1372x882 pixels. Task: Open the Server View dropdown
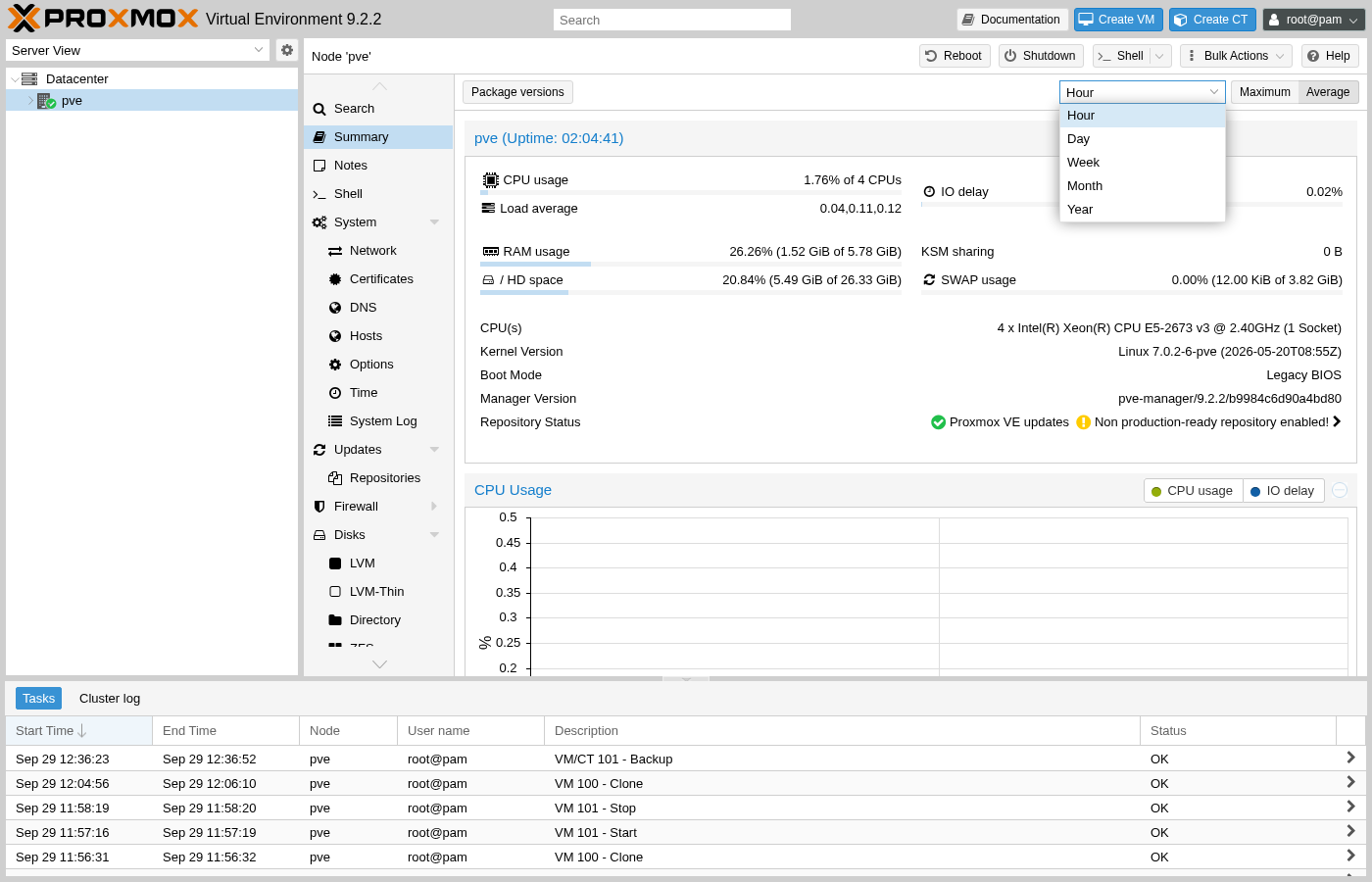click(x=259, y=50)
